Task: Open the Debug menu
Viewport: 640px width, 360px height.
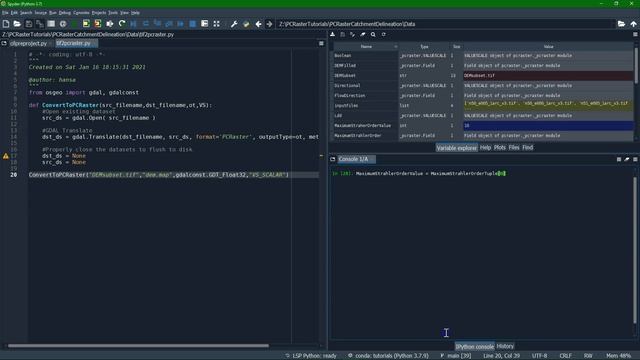Action: click(x=64, y=13)
